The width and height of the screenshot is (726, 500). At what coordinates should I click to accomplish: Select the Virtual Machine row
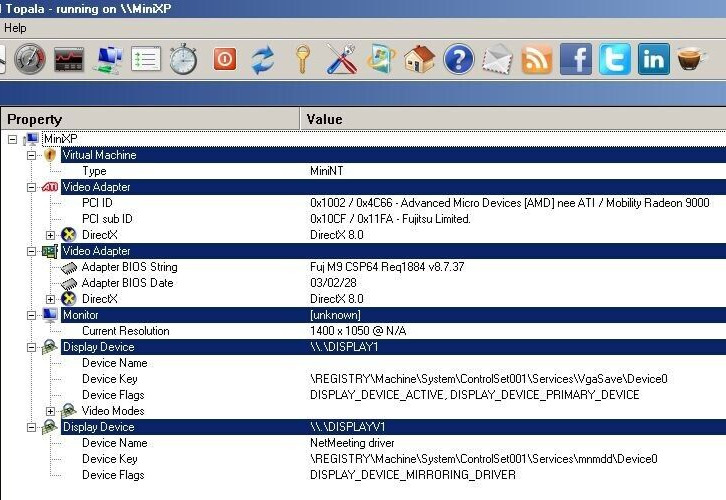coord(393,155)
